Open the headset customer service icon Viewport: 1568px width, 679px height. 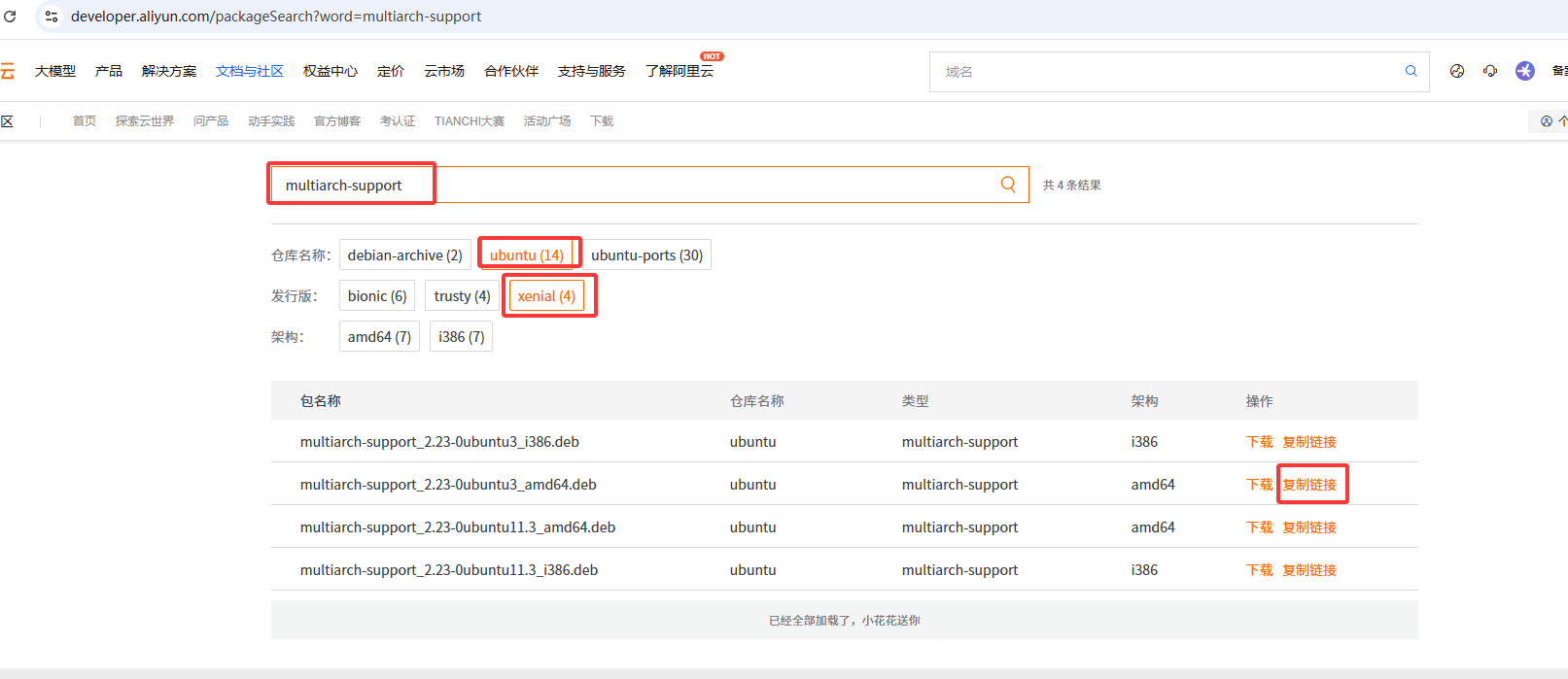pos(1490,71)
